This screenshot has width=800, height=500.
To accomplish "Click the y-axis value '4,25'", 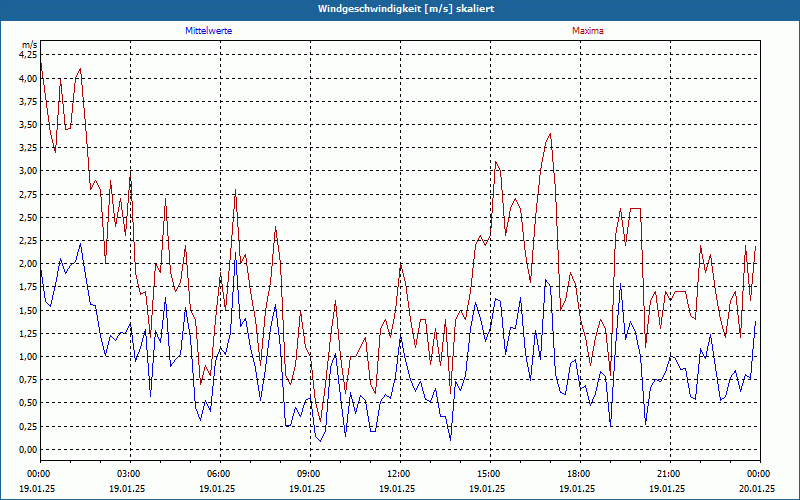I will [x=29, y=54].
